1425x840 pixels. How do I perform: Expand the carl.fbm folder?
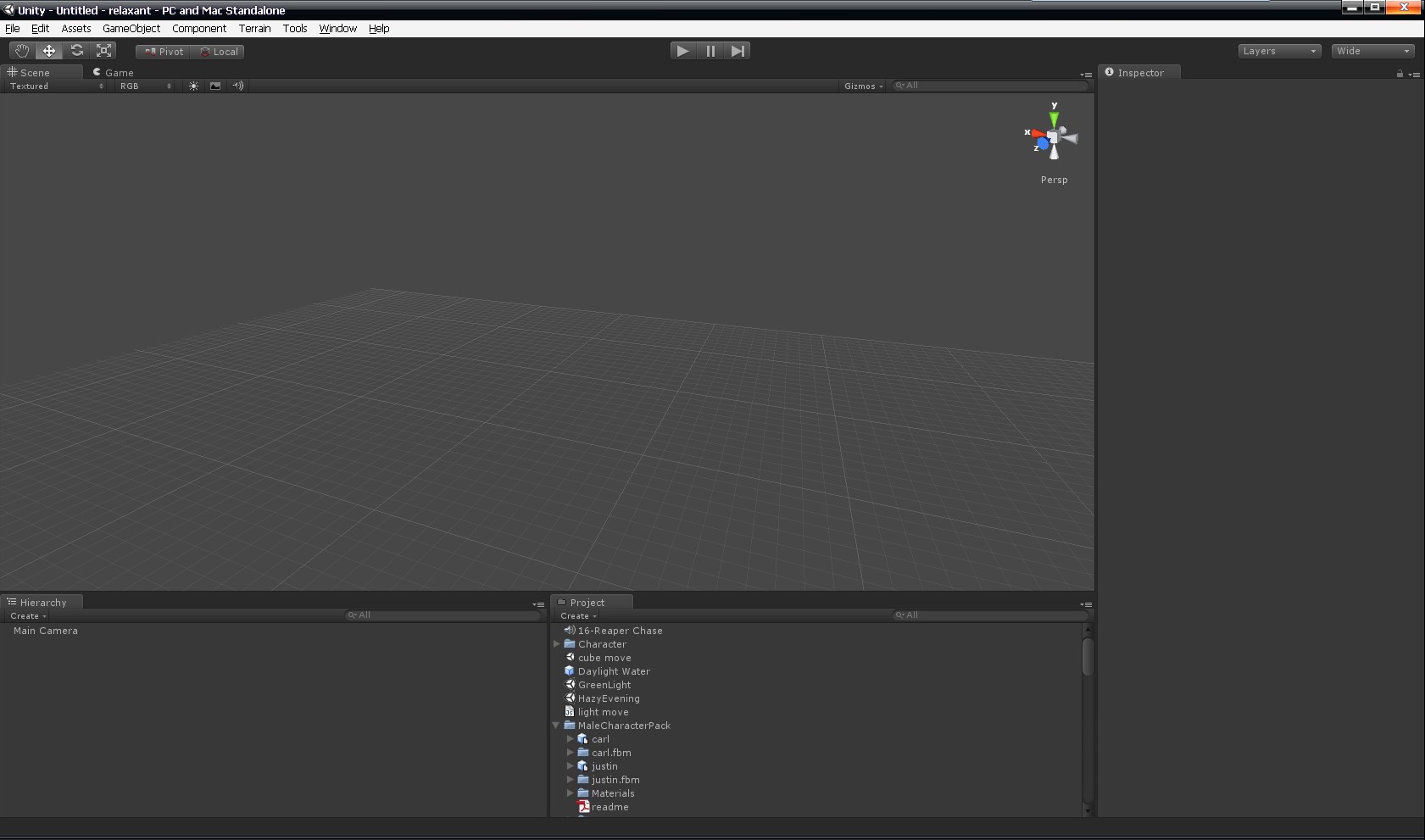(571, 753)
